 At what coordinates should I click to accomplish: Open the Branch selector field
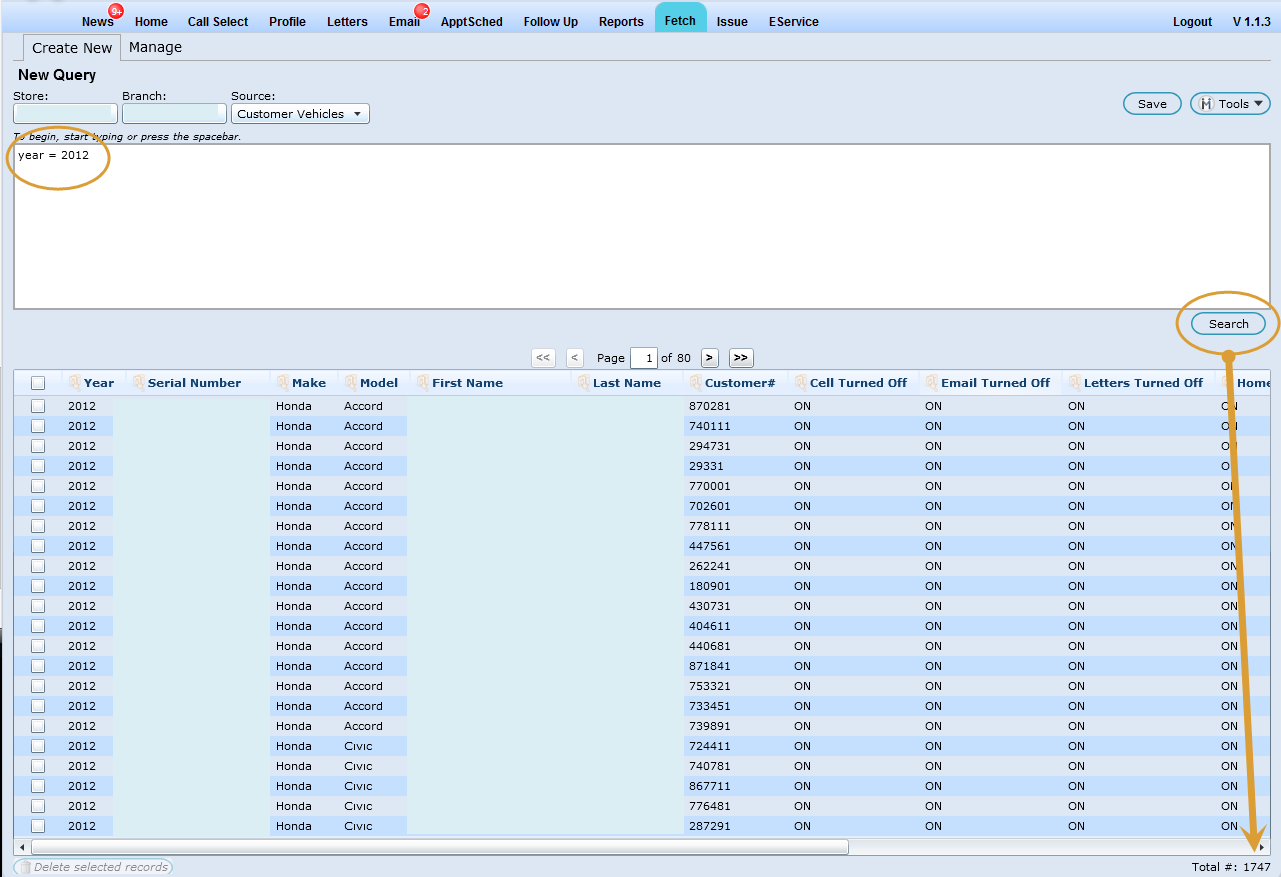pyautogui.click(x=174, y=114)
